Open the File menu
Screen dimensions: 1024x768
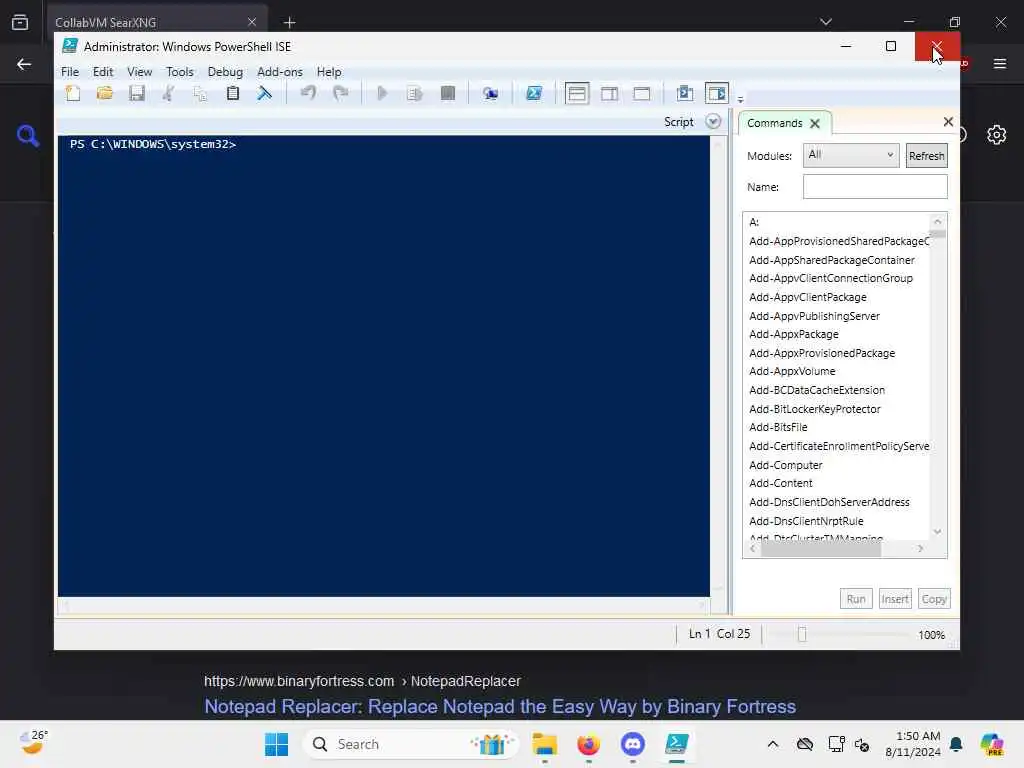pyautogui.click(x=70, y=72)
